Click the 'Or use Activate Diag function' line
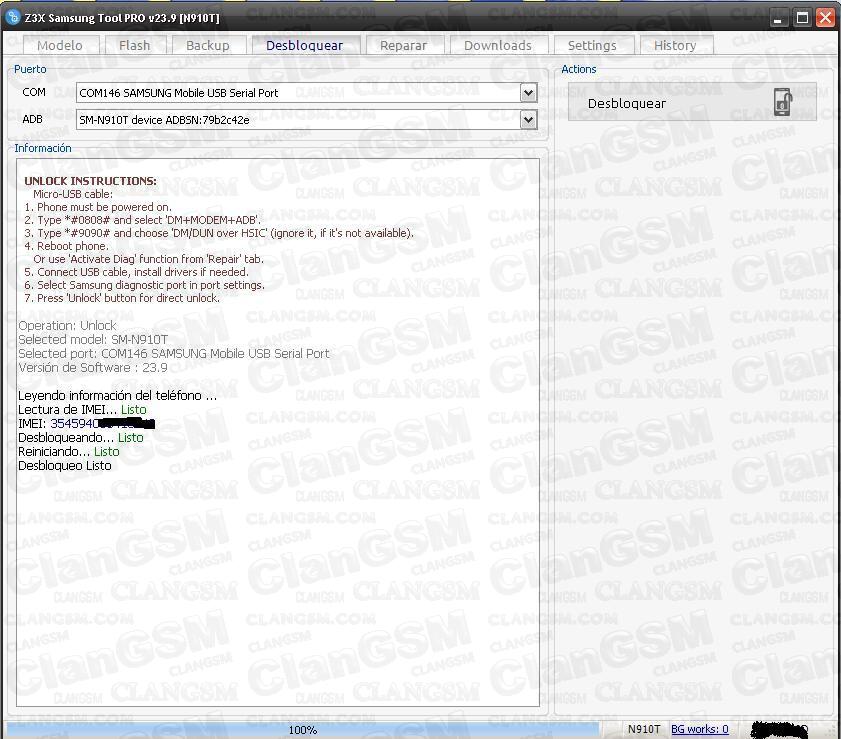Image resolution: width=841 pixels, height=739 pixels. 149,259
